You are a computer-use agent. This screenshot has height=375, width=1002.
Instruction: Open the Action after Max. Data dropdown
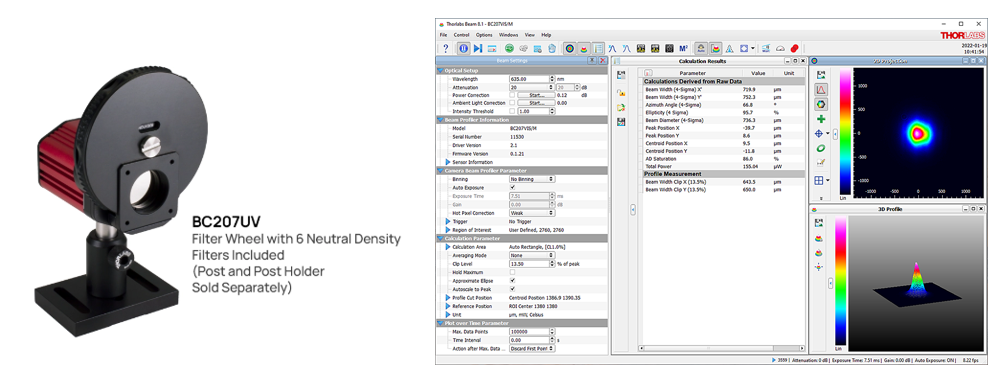(532, 348)
